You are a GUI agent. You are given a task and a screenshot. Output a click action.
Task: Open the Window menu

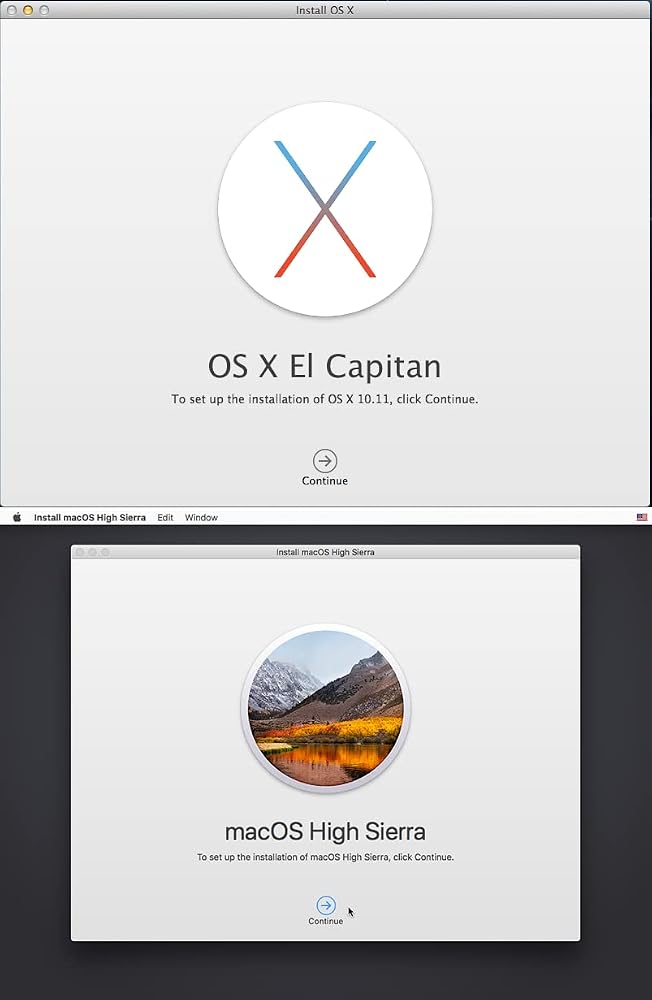point(201,517)
